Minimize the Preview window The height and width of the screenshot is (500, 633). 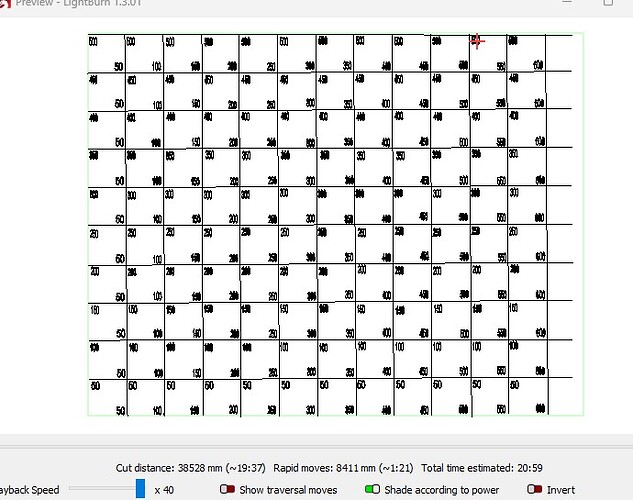567,2
